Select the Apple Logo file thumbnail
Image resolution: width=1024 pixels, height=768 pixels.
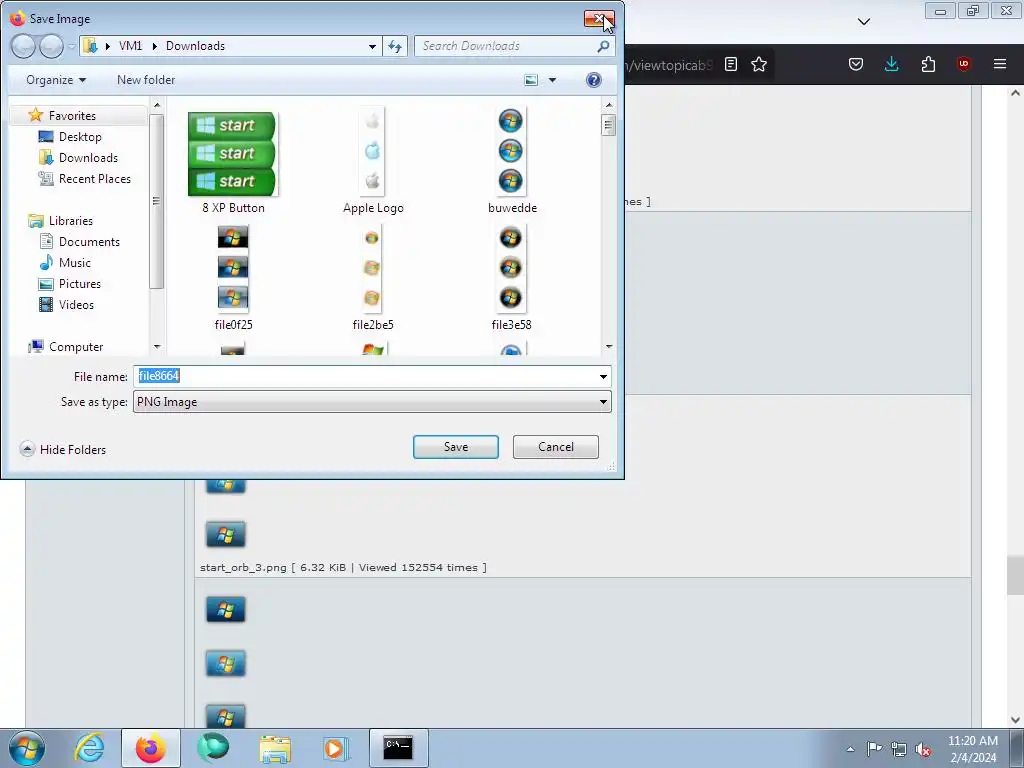point(373,162)
